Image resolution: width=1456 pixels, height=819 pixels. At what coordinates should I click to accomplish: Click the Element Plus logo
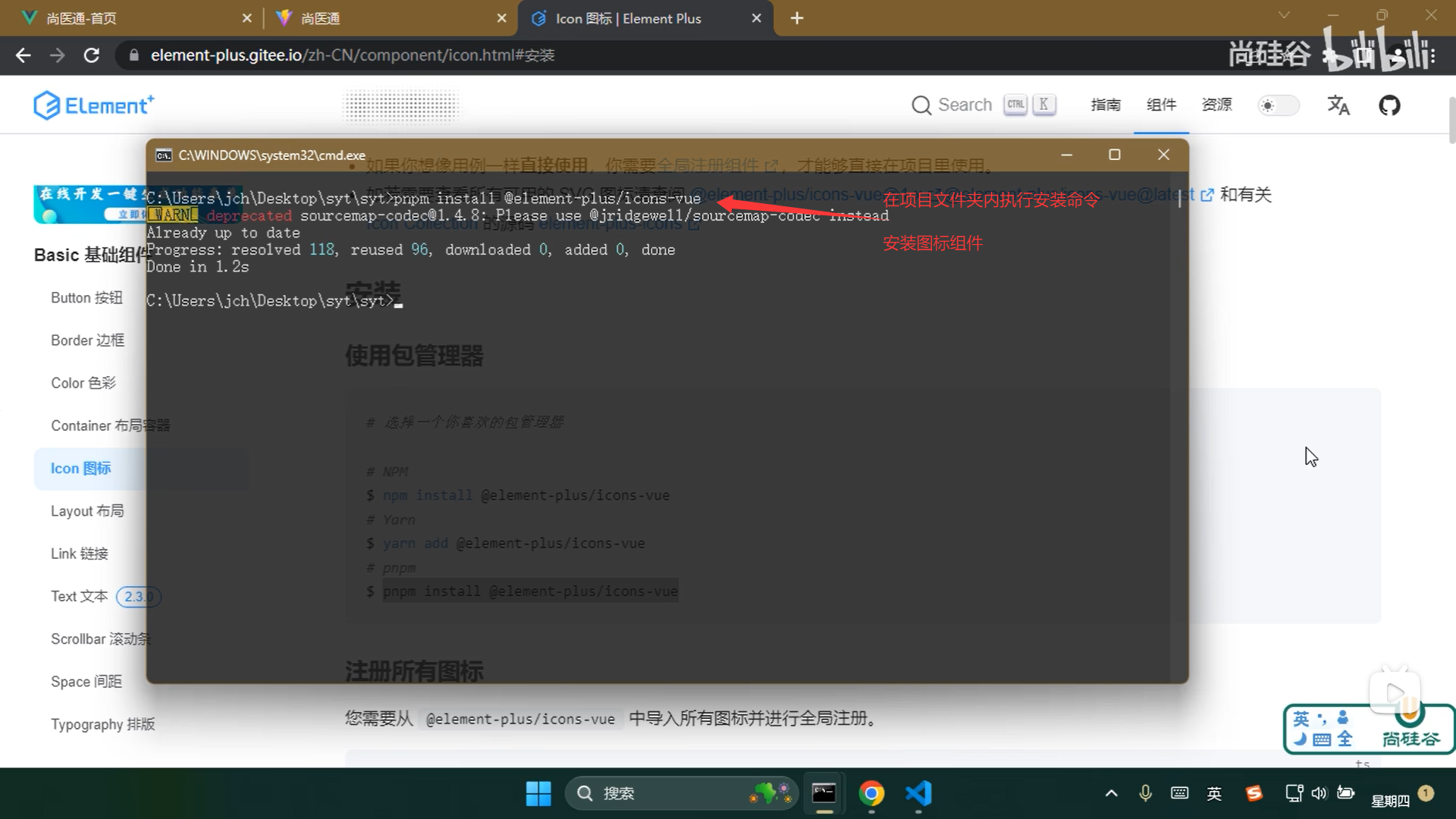[94, 105]
